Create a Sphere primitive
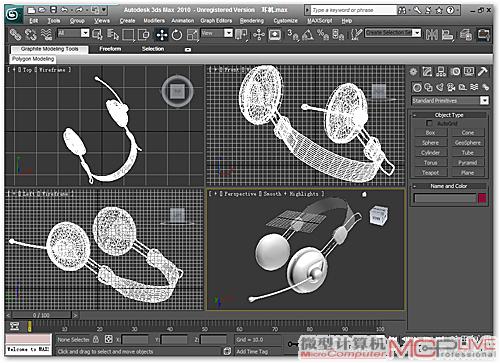Viewport: 500px width, 363px height. click(x=430, y=143)
